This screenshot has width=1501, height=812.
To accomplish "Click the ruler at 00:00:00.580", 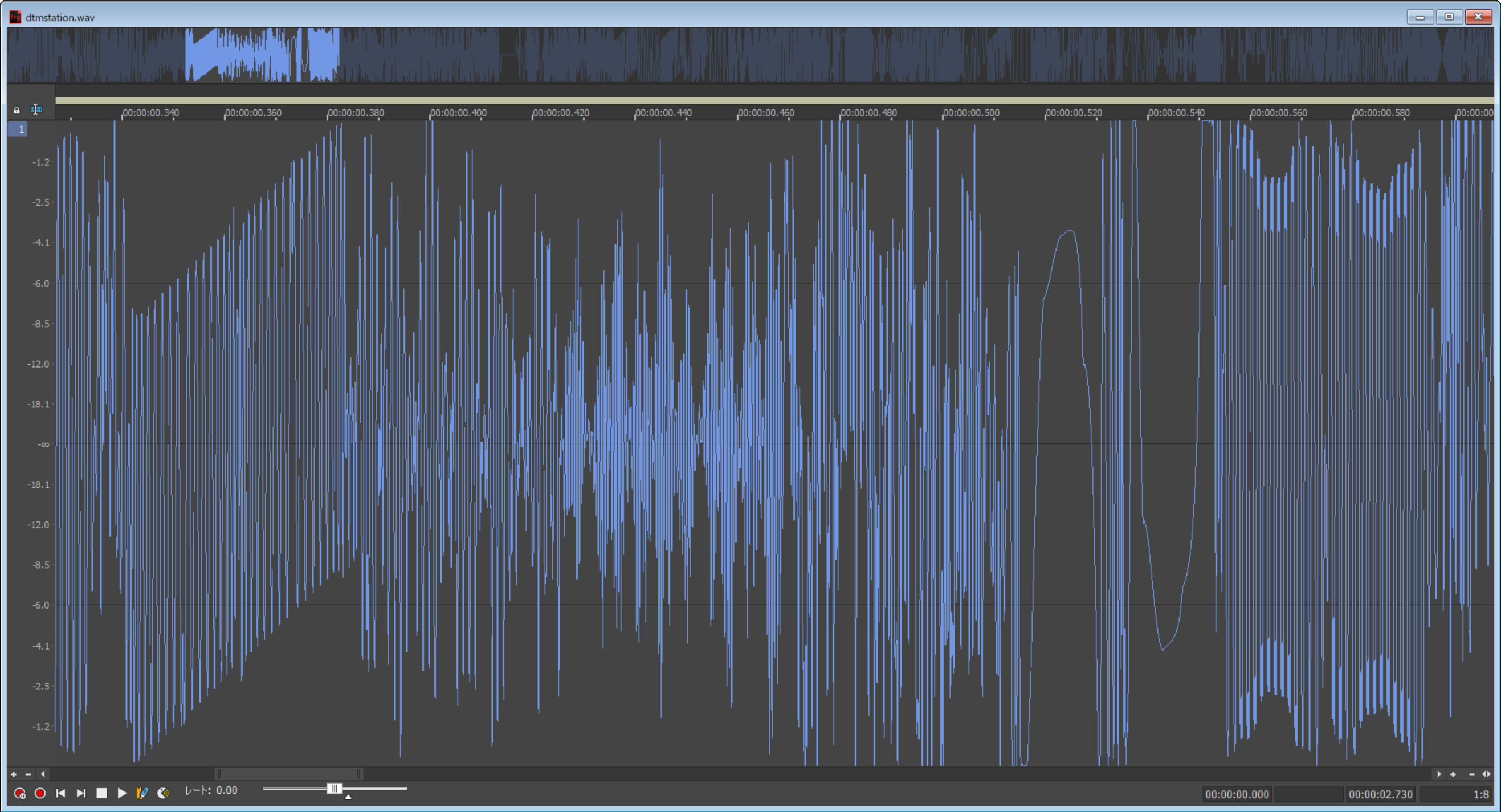I will pos(1381,112).
